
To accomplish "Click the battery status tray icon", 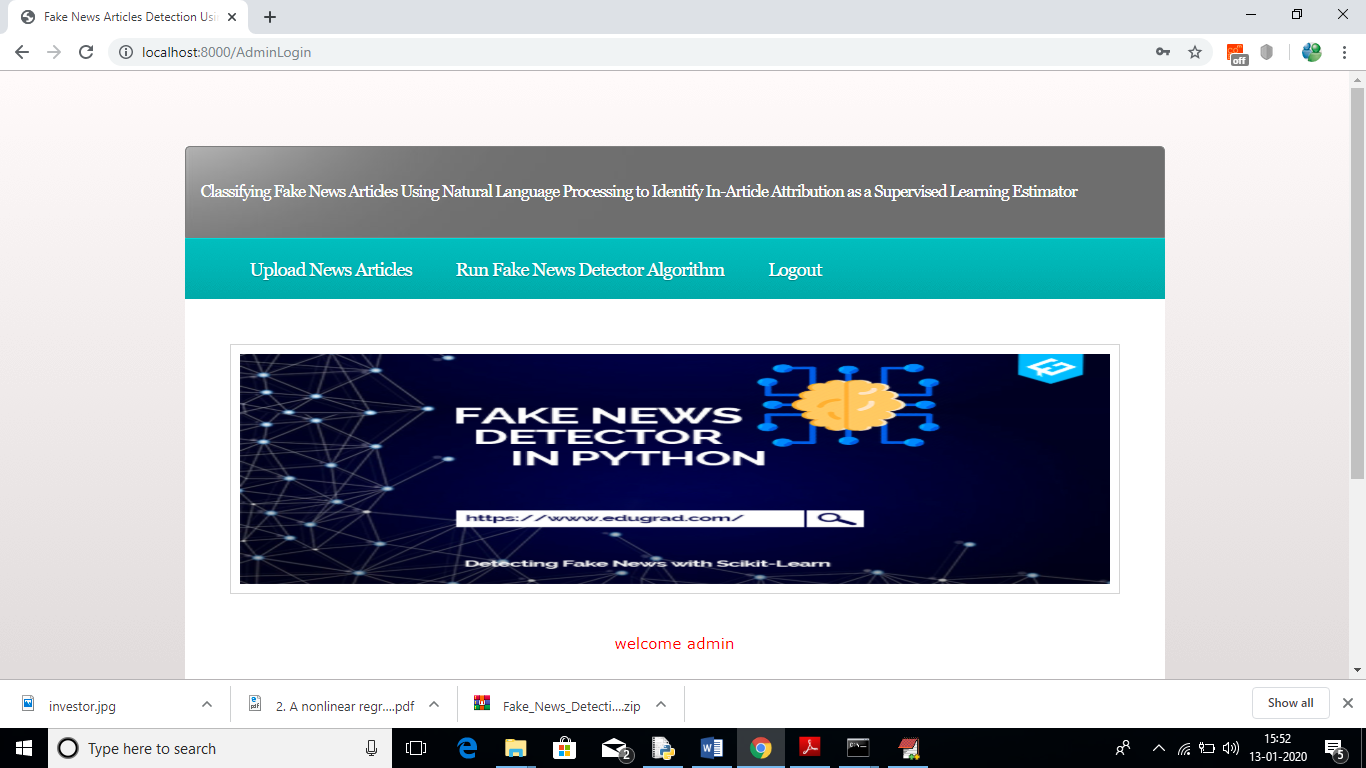I will click(1208, 748).
